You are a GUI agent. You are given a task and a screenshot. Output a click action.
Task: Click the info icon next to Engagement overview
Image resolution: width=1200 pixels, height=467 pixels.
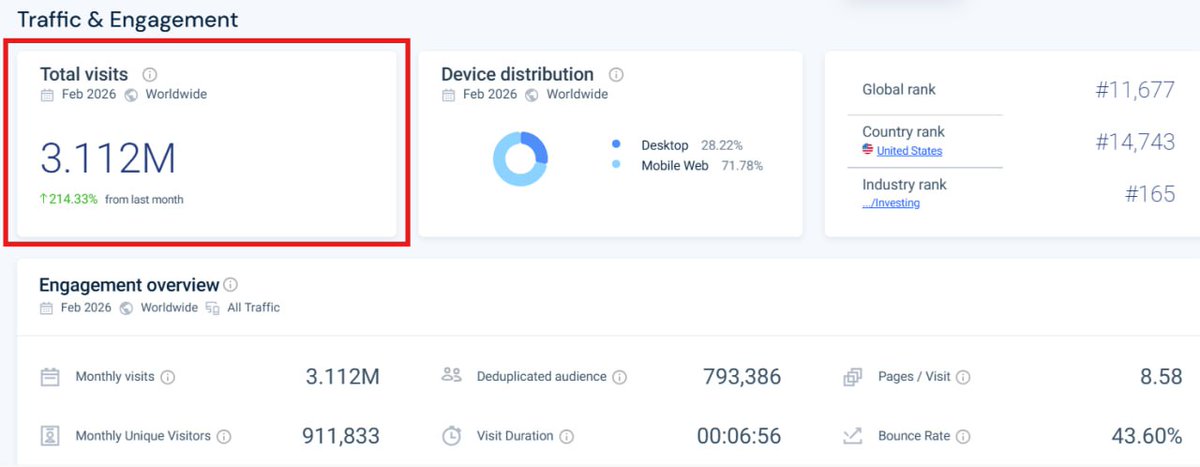(x=231, y=285)
